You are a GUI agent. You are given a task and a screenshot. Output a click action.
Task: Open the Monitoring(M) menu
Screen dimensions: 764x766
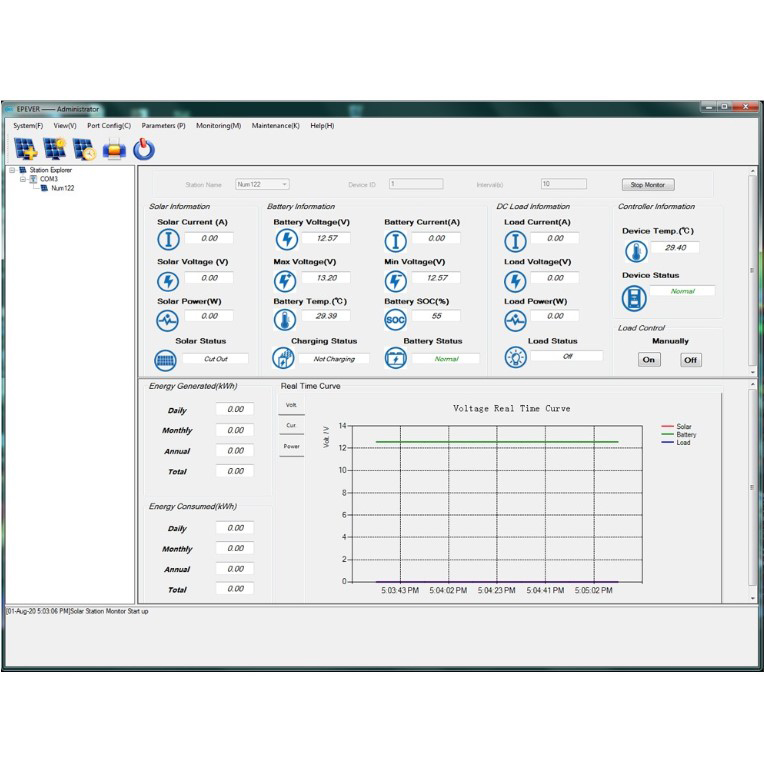point(218,126)
